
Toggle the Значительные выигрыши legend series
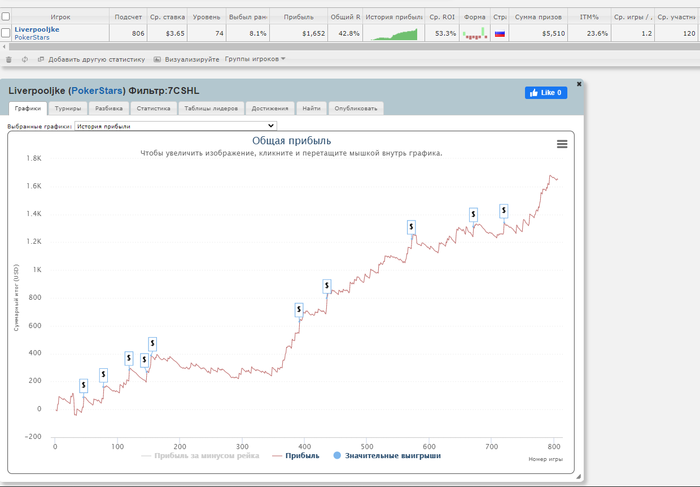tap(387, 456)
